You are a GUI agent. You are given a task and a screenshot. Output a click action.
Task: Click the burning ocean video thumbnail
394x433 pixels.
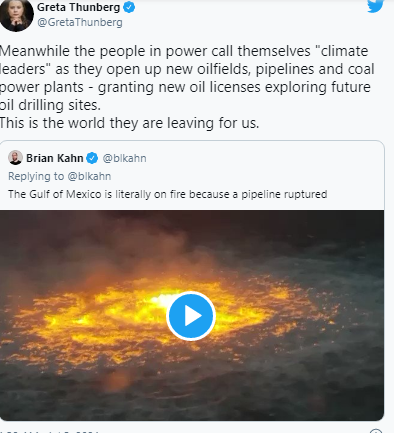coord(192,315)
